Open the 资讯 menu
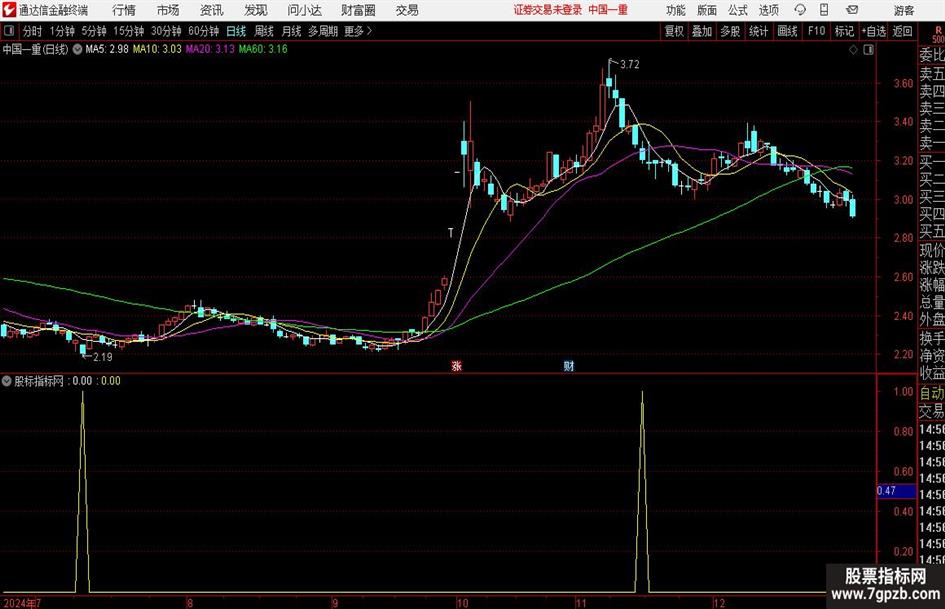The image size is (945, 609). coord(212,10)
